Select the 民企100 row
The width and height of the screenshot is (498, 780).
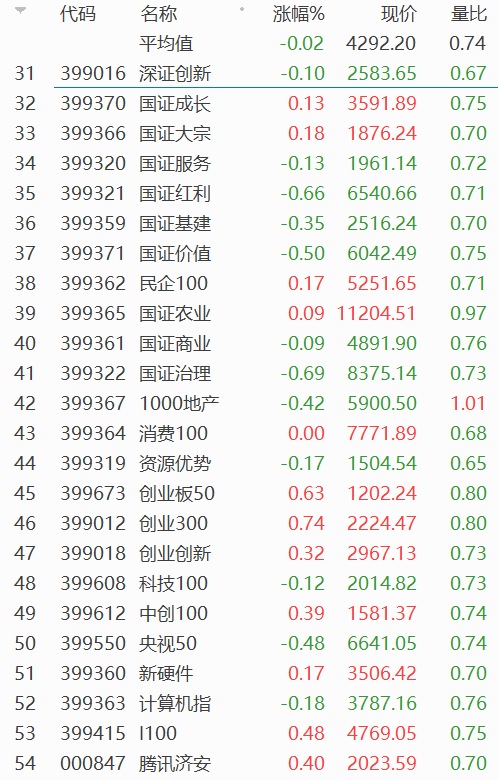tap(249, 284)
